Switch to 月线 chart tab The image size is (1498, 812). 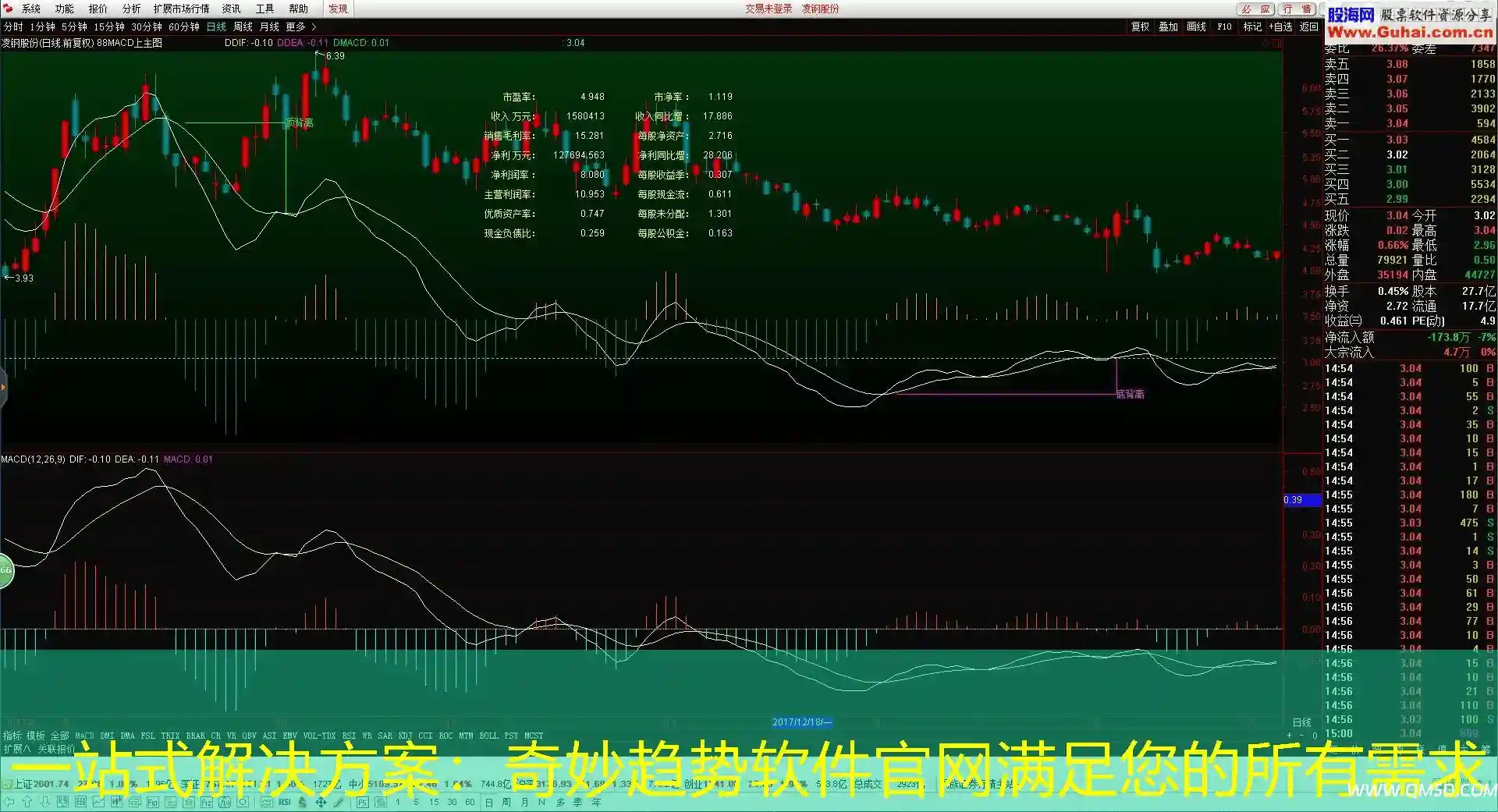(268, 27)
